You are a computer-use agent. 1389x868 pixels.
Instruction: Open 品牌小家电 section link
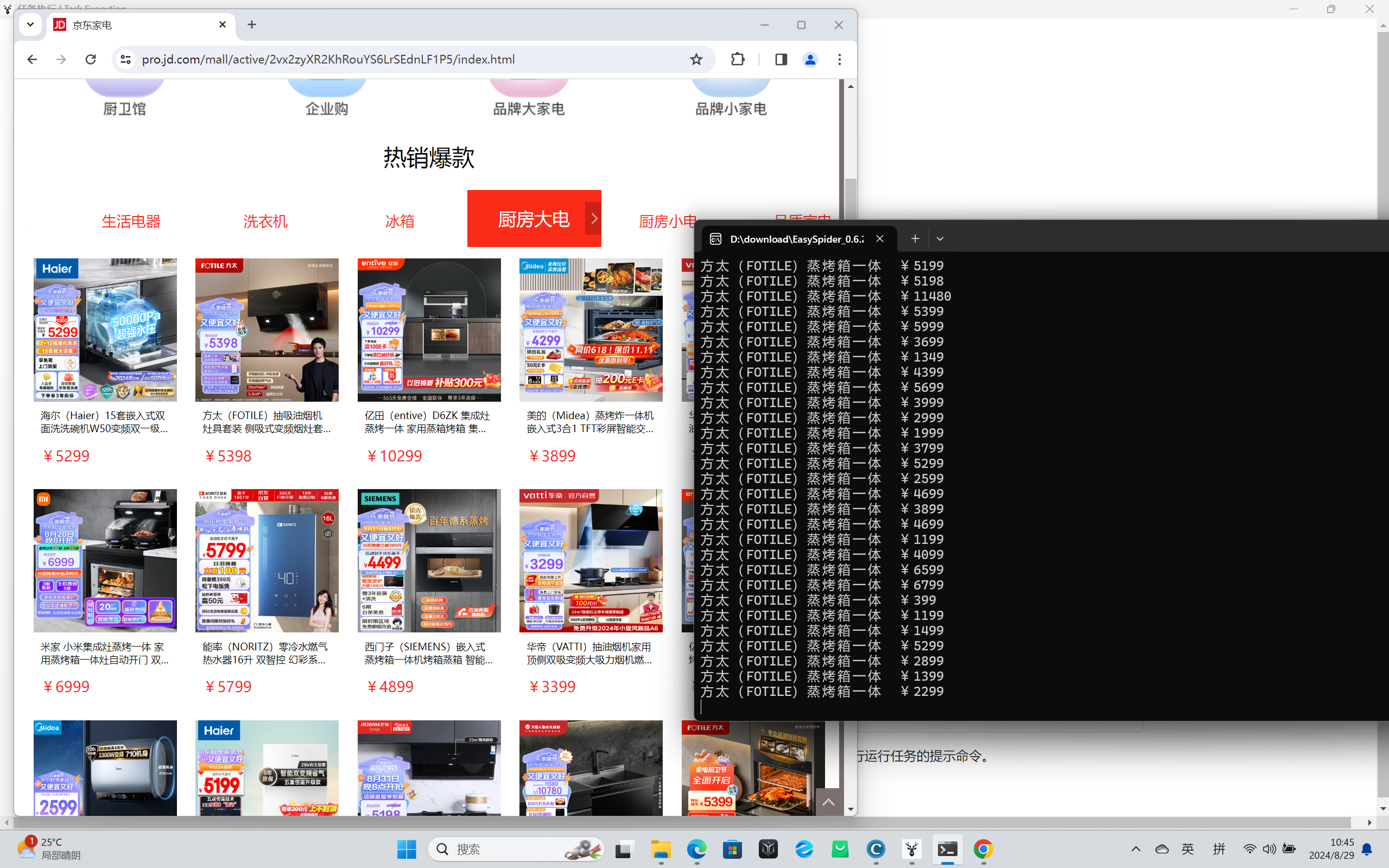coord(731,109)
